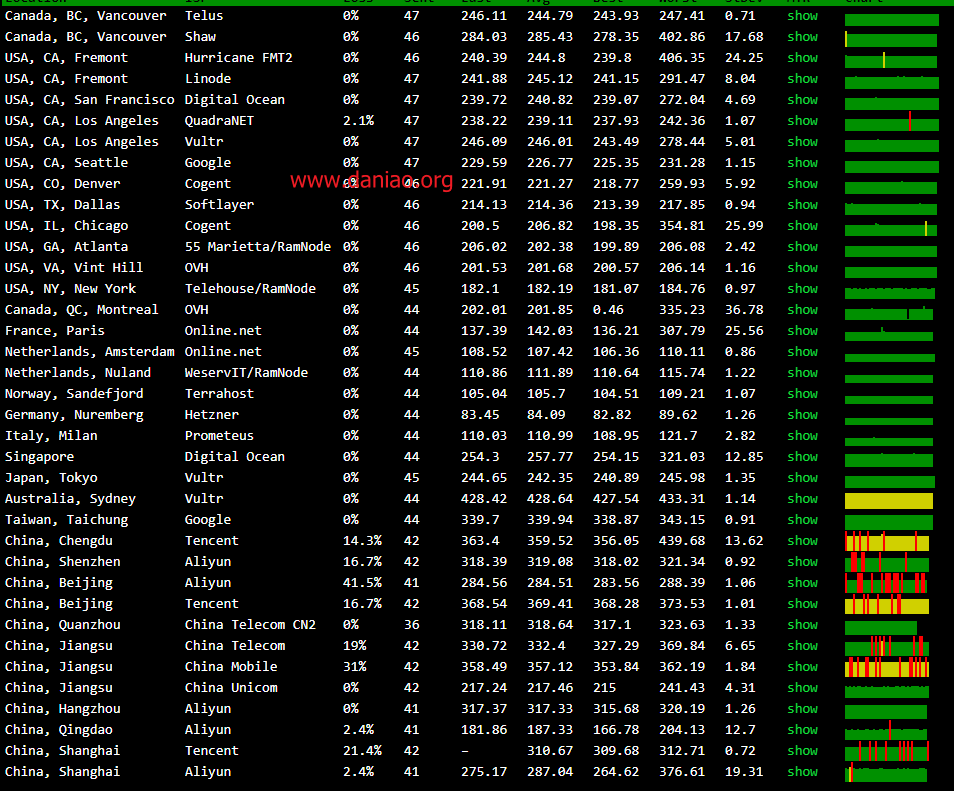Open show link for China Telecom CN2 Quanzhou

(x=803, y=624)
